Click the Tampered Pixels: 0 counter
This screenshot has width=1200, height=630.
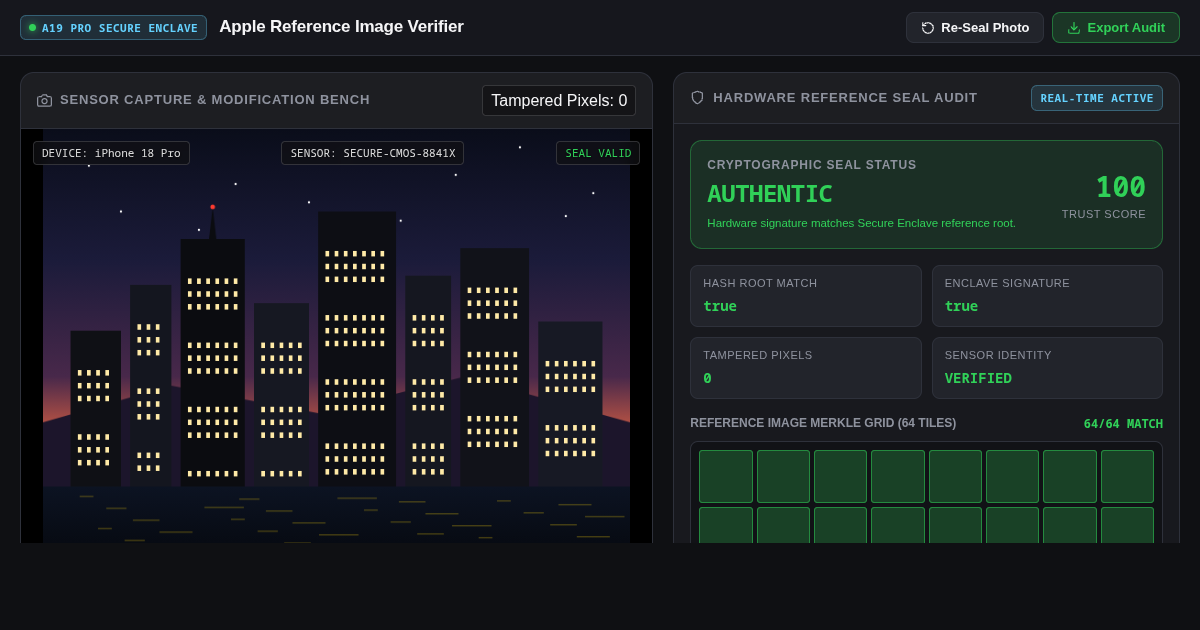click(x=559, y=101)
